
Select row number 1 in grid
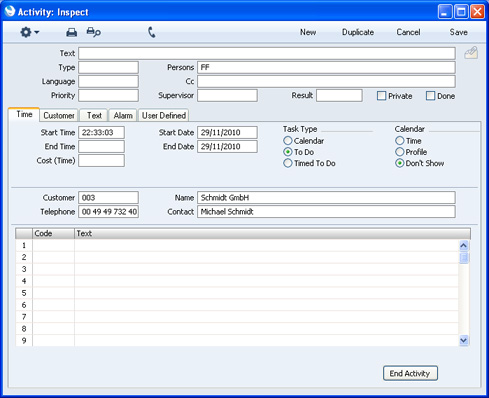coord(24,246)
